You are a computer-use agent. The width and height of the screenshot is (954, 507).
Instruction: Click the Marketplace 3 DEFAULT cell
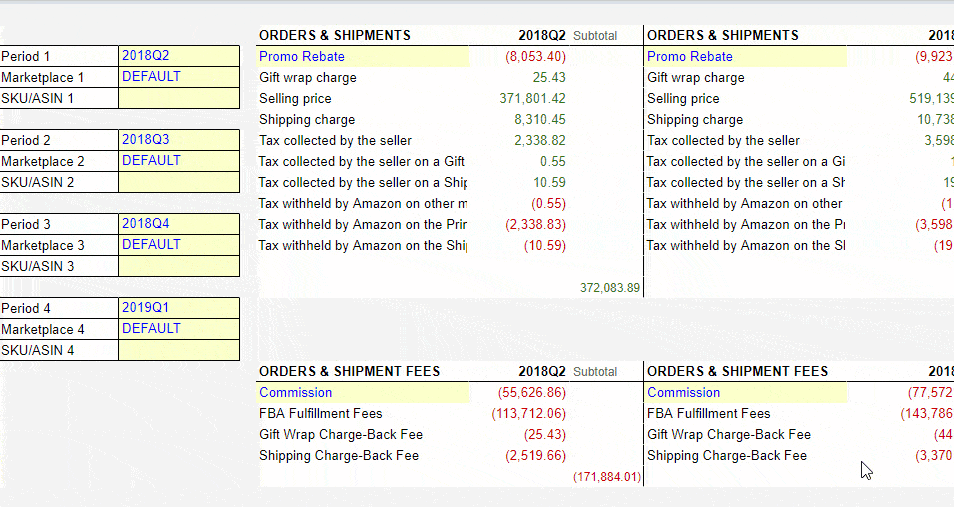click(178, 245)
